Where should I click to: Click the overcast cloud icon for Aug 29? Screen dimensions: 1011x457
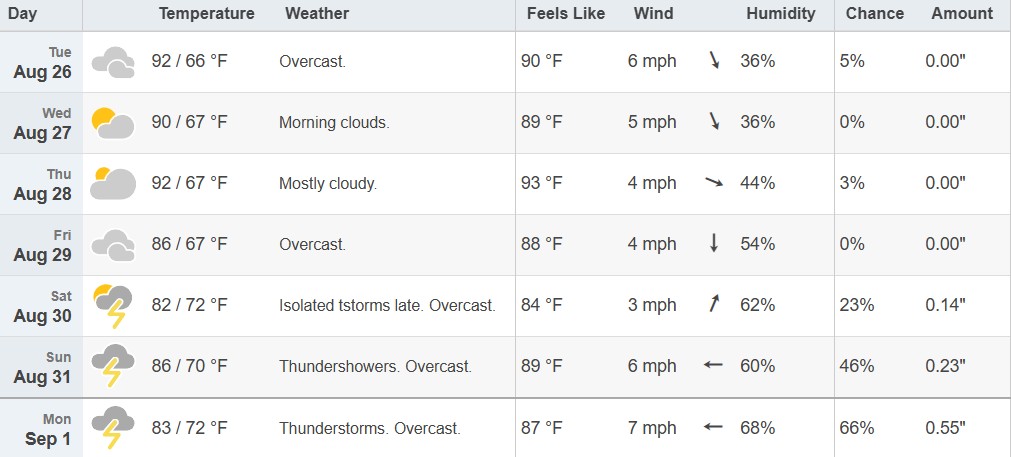113,246
